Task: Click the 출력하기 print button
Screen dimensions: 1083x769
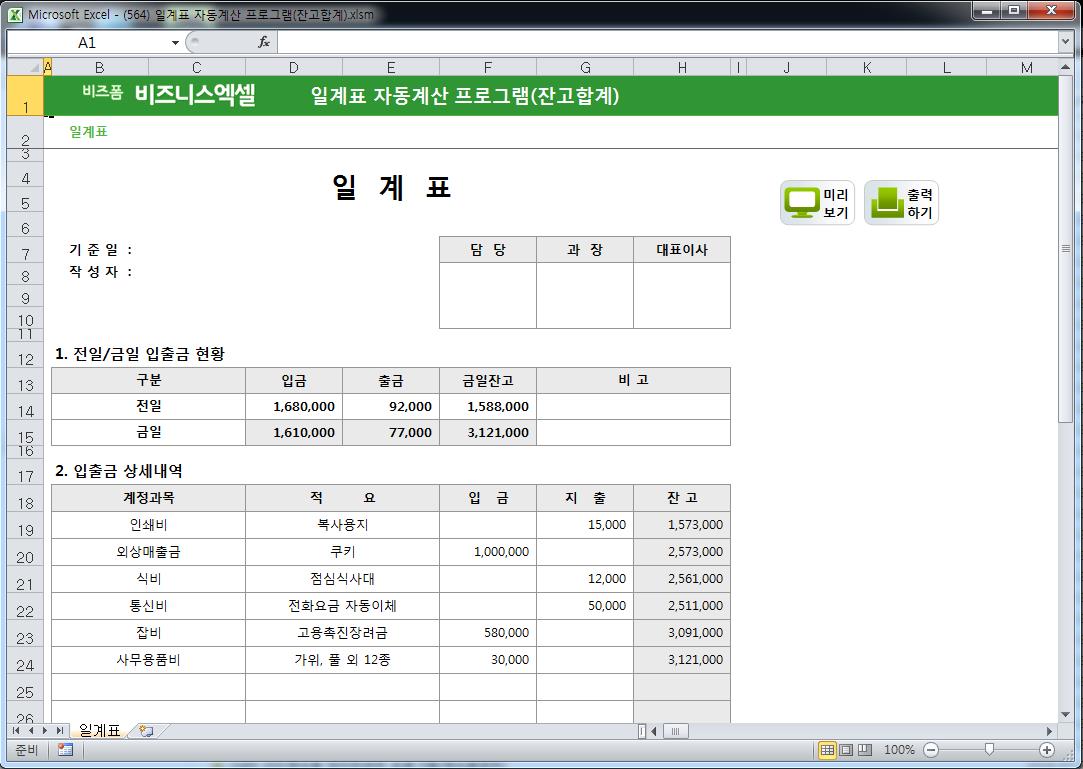Action: pos(901,202)
